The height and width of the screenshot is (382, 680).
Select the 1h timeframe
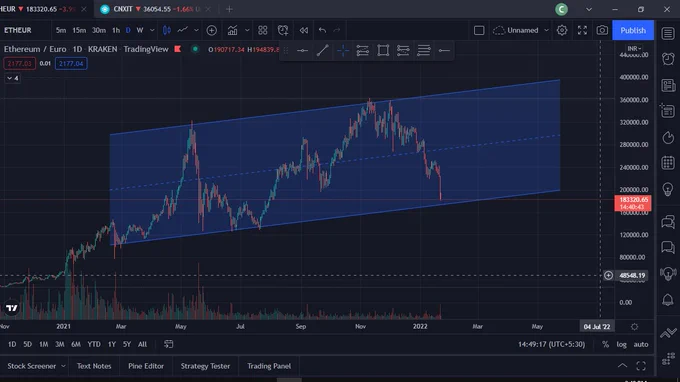(x=116, y=30)
